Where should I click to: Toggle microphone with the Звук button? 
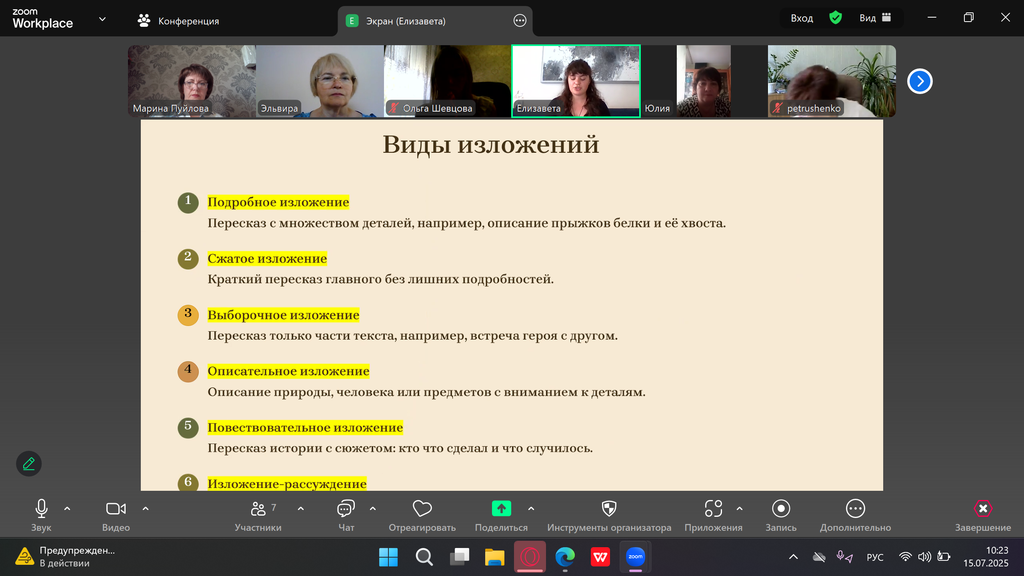point(41,509)
